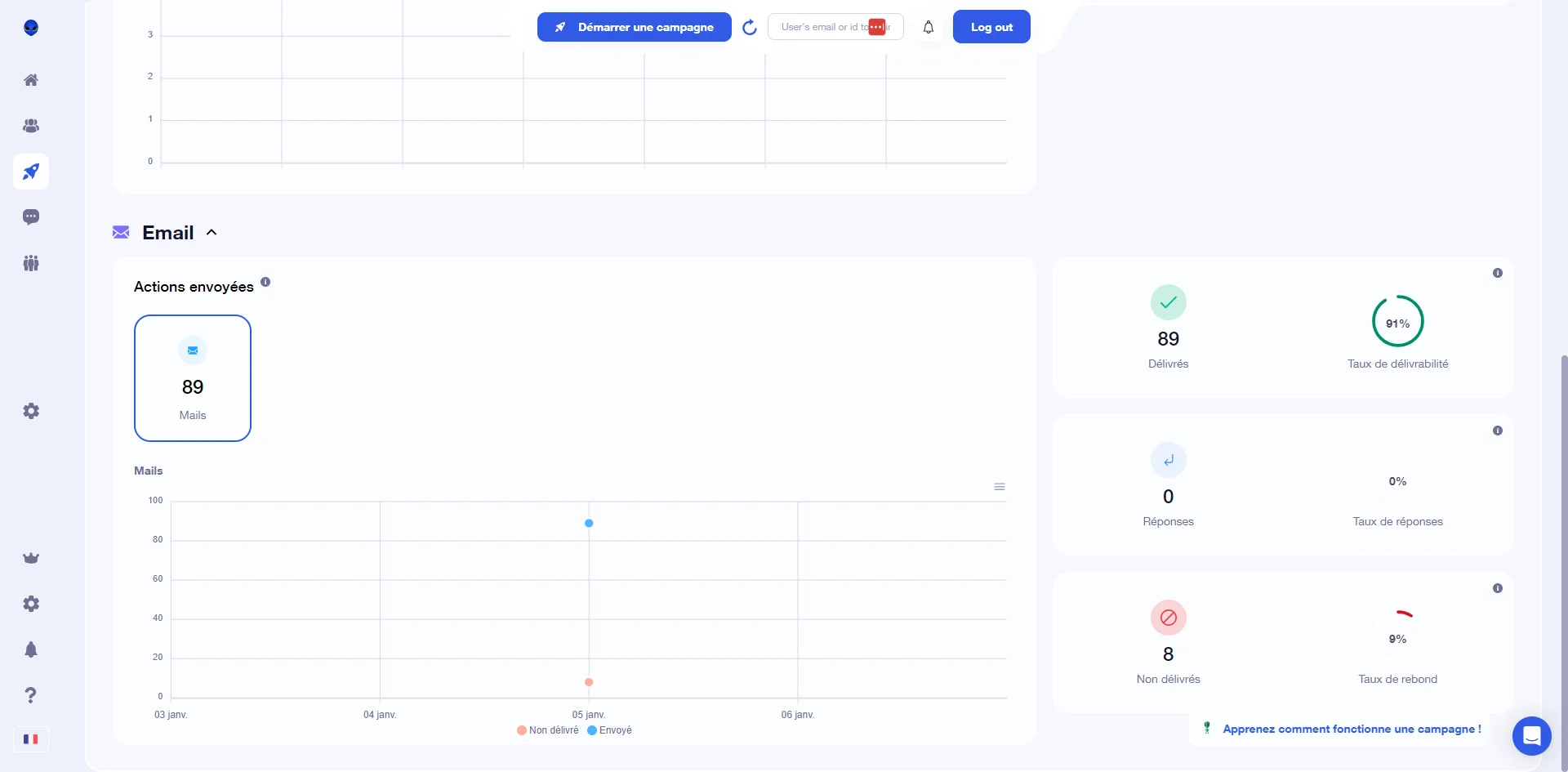
Task: Open the bell notifications icon in sidebar
Action: (x=31, y=649)
